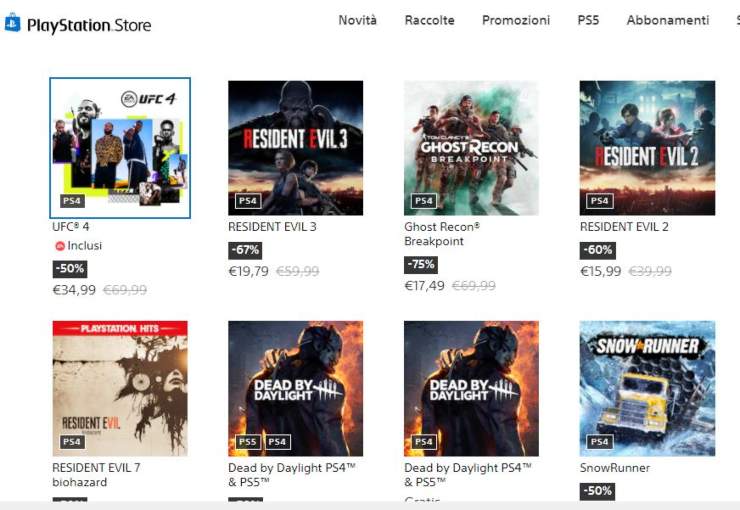Open the Ghost Recon Breakpoint cover art

[471, 148]
